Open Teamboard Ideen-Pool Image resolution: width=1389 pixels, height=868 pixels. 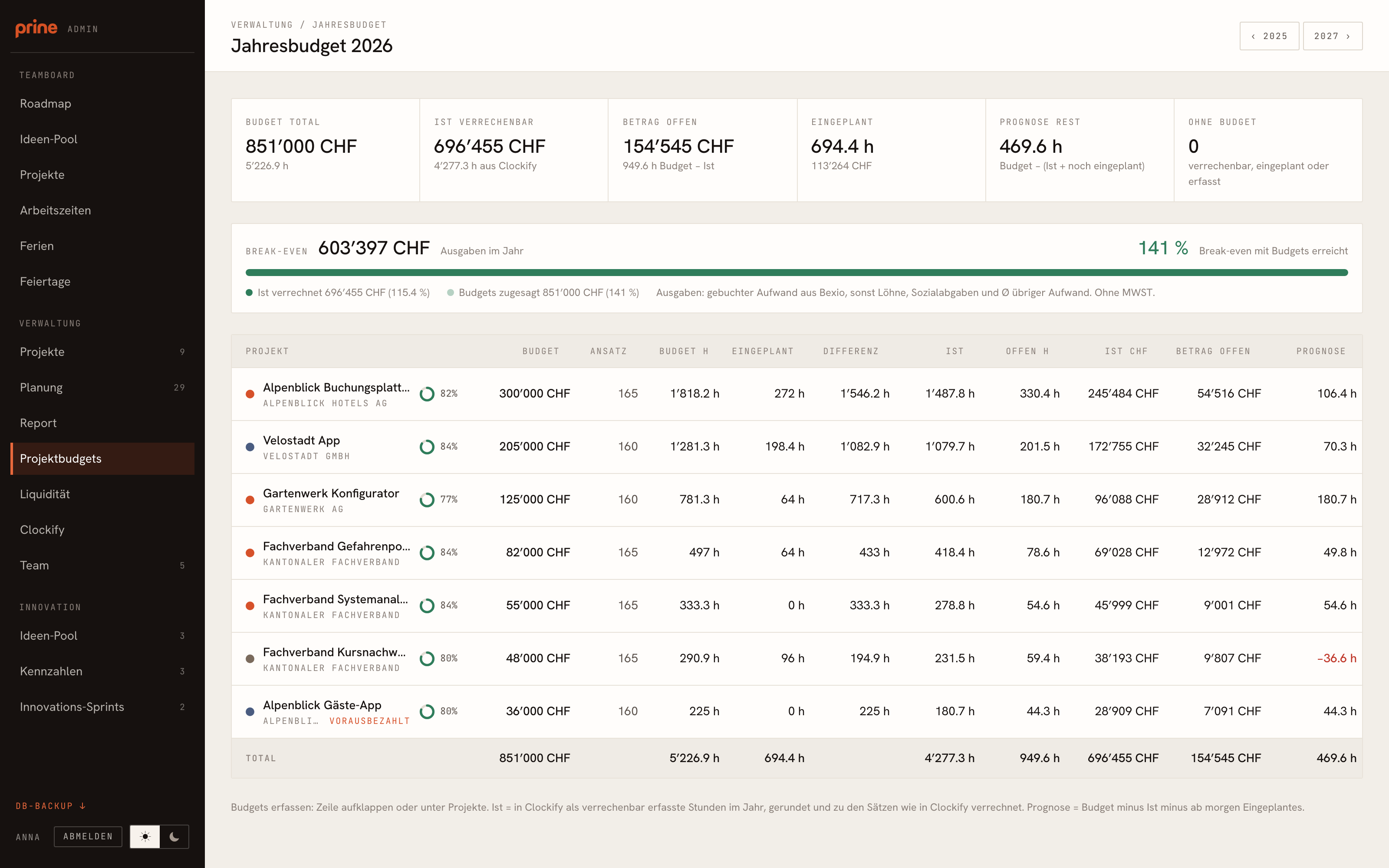pyautogui.click(x=102, y=139)
